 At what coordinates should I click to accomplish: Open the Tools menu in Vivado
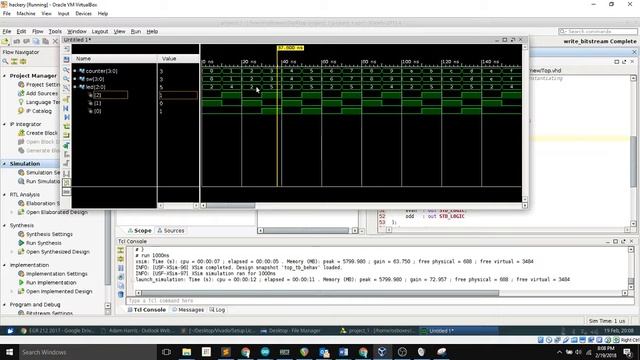(x=55, y=31)
